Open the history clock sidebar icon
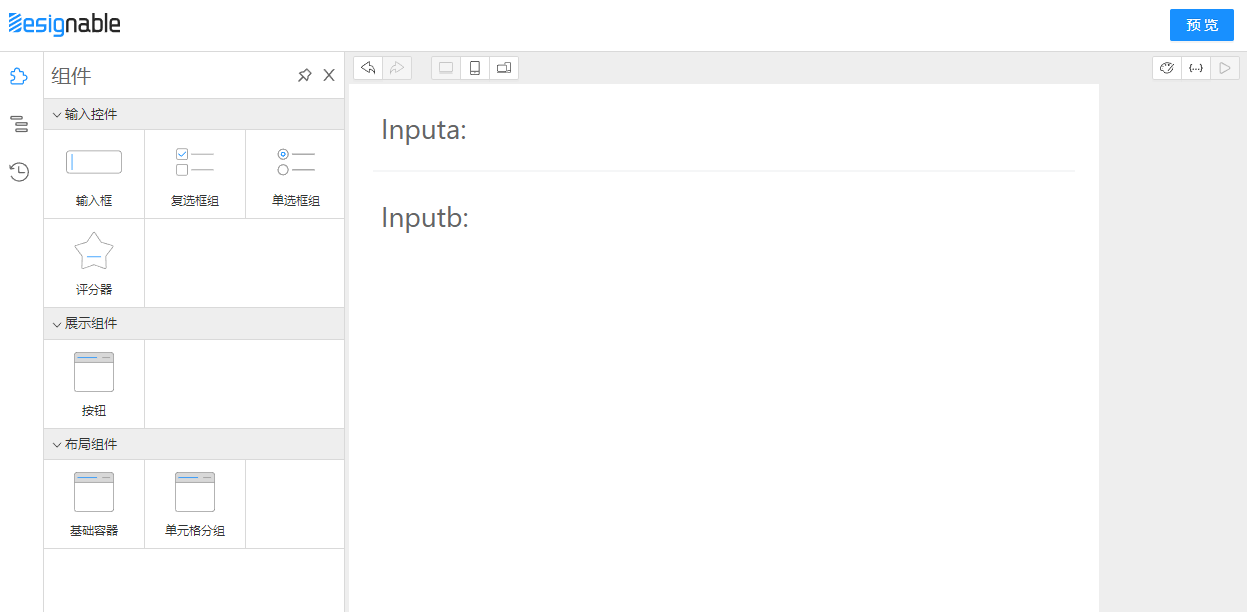1247x612 pixels. pos(19,172)
